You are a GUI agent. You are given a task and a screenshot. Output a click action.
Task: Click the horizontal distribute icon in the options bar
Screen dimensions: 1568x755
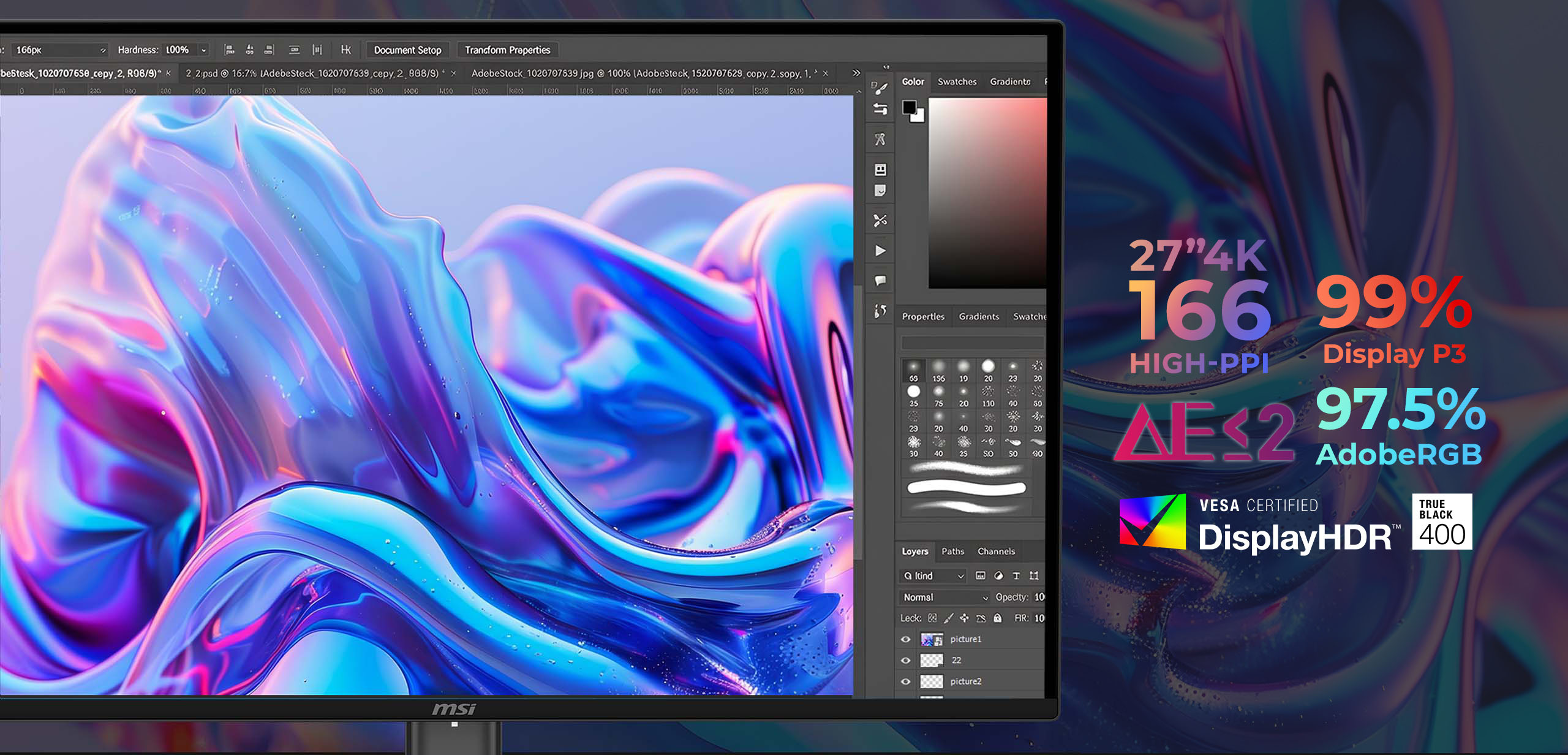tap(294, 50)
